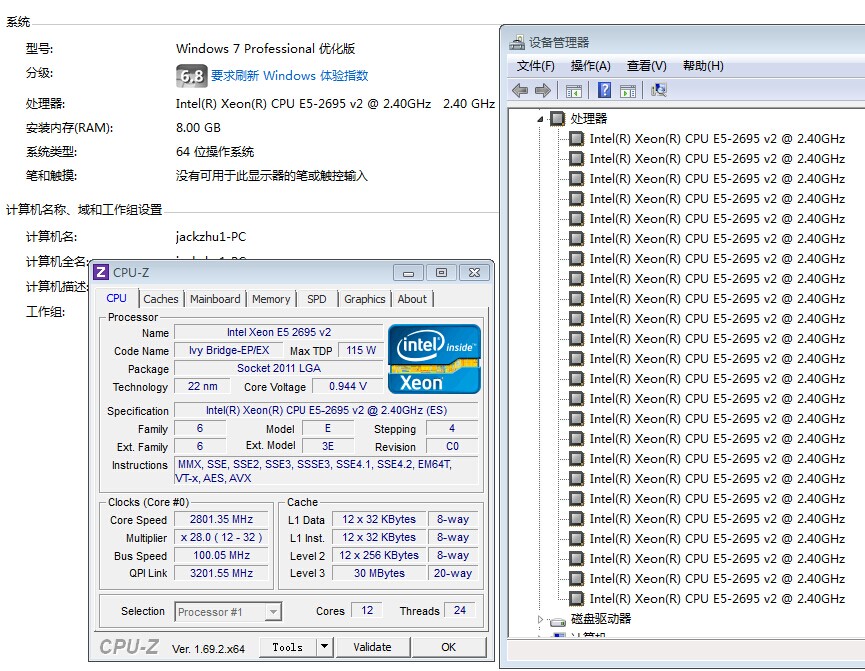Click the Stepping value '4'
This screenshot has height=671, width=865.
click(452, 428)
